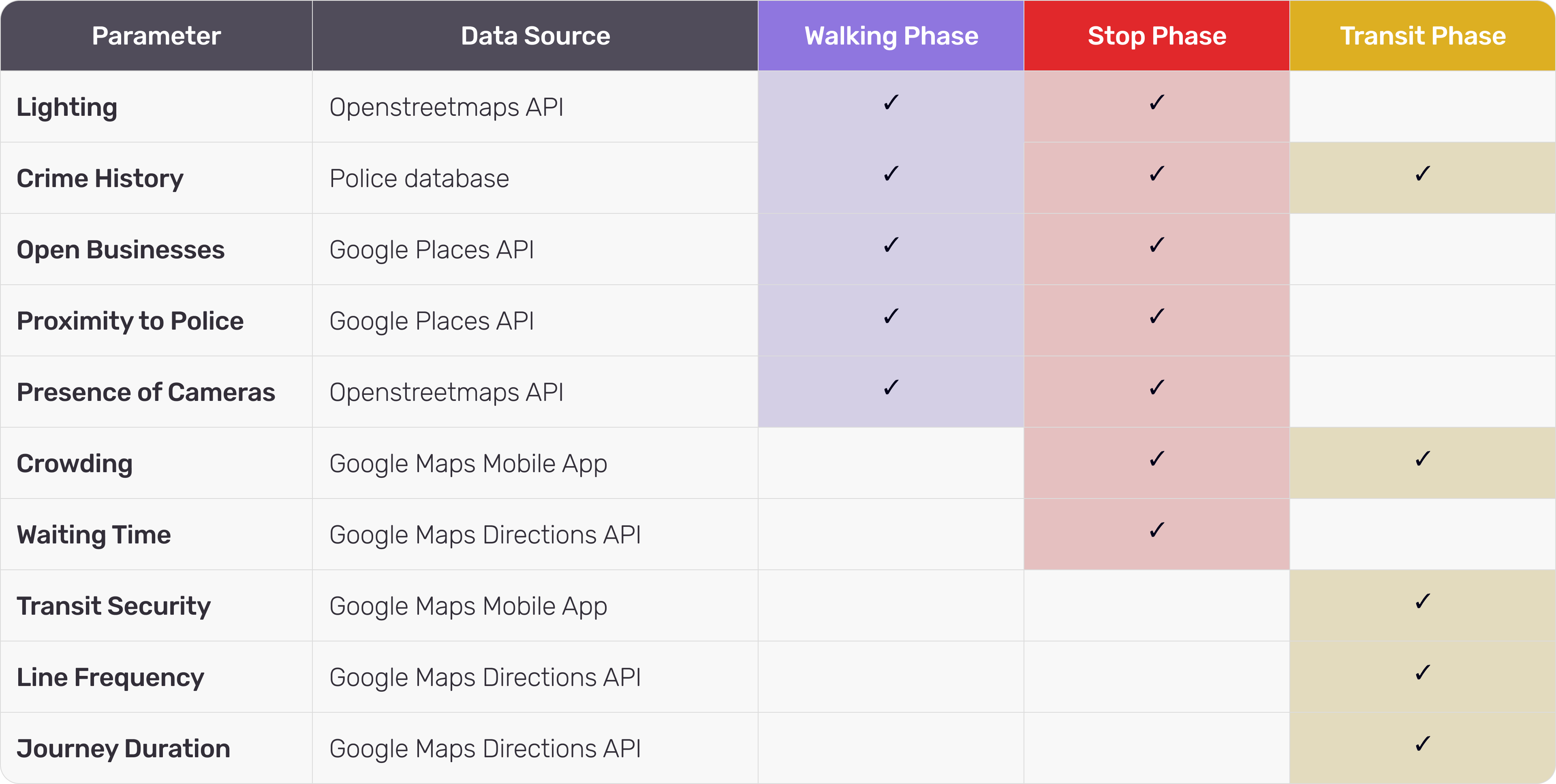Click the Waiting Time checkmark under Stop Phase
The image size is (1556, 784).
[1157, 530]
